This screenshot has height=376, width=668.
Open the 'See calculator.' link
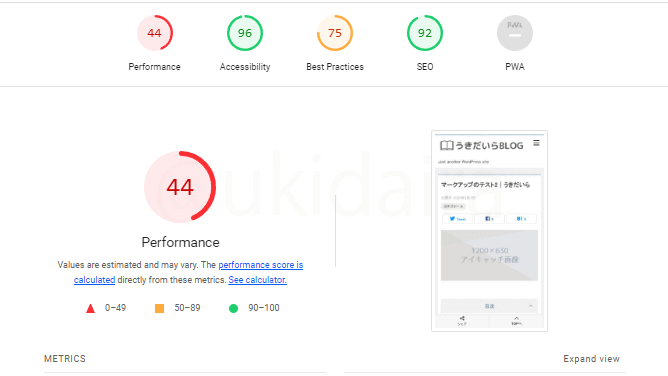coord(257,280)
